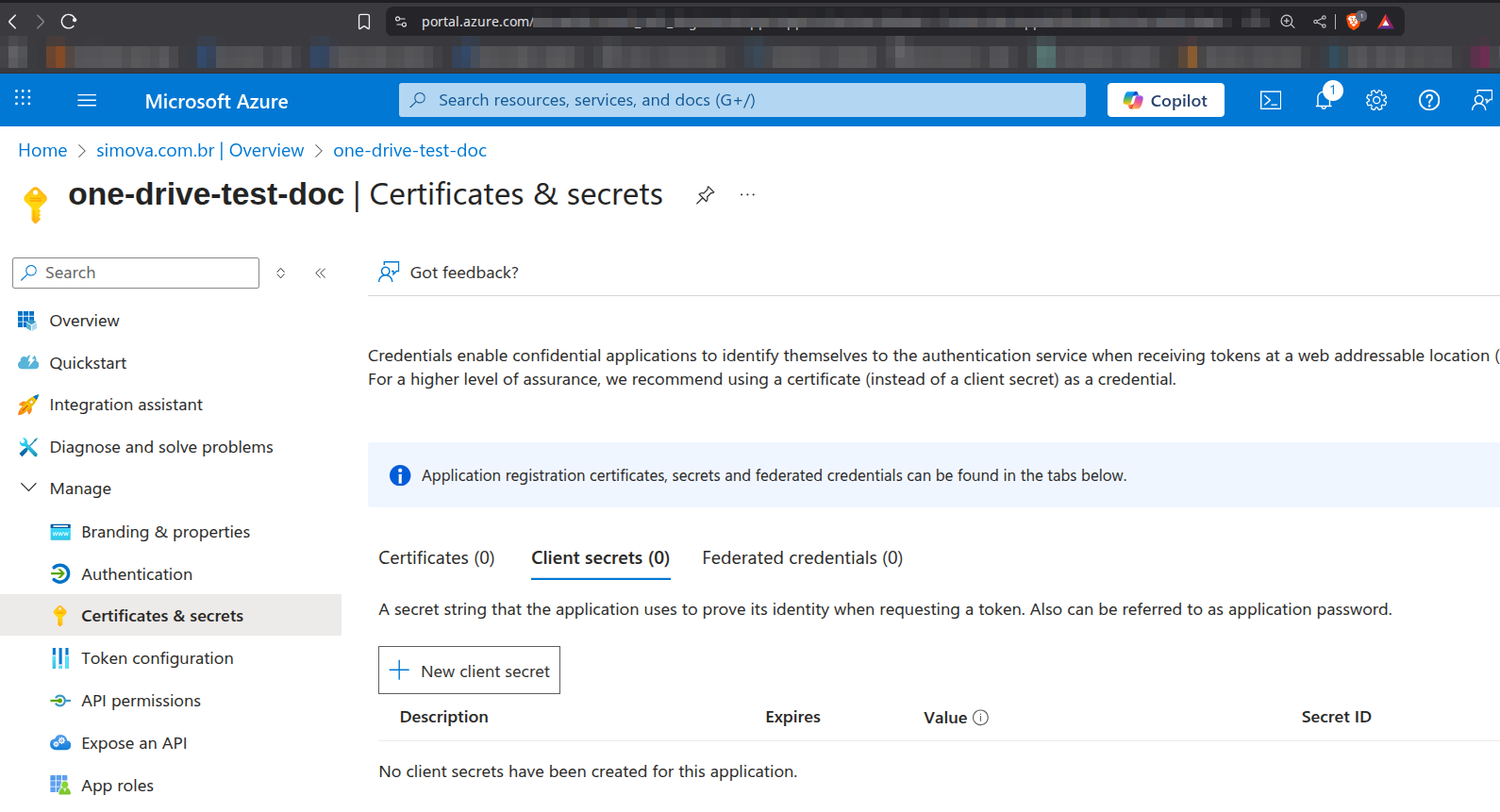Screen dimensions: 1500x812
Task: Open the Support and help icon
Action: click(x=1429, y=100)
